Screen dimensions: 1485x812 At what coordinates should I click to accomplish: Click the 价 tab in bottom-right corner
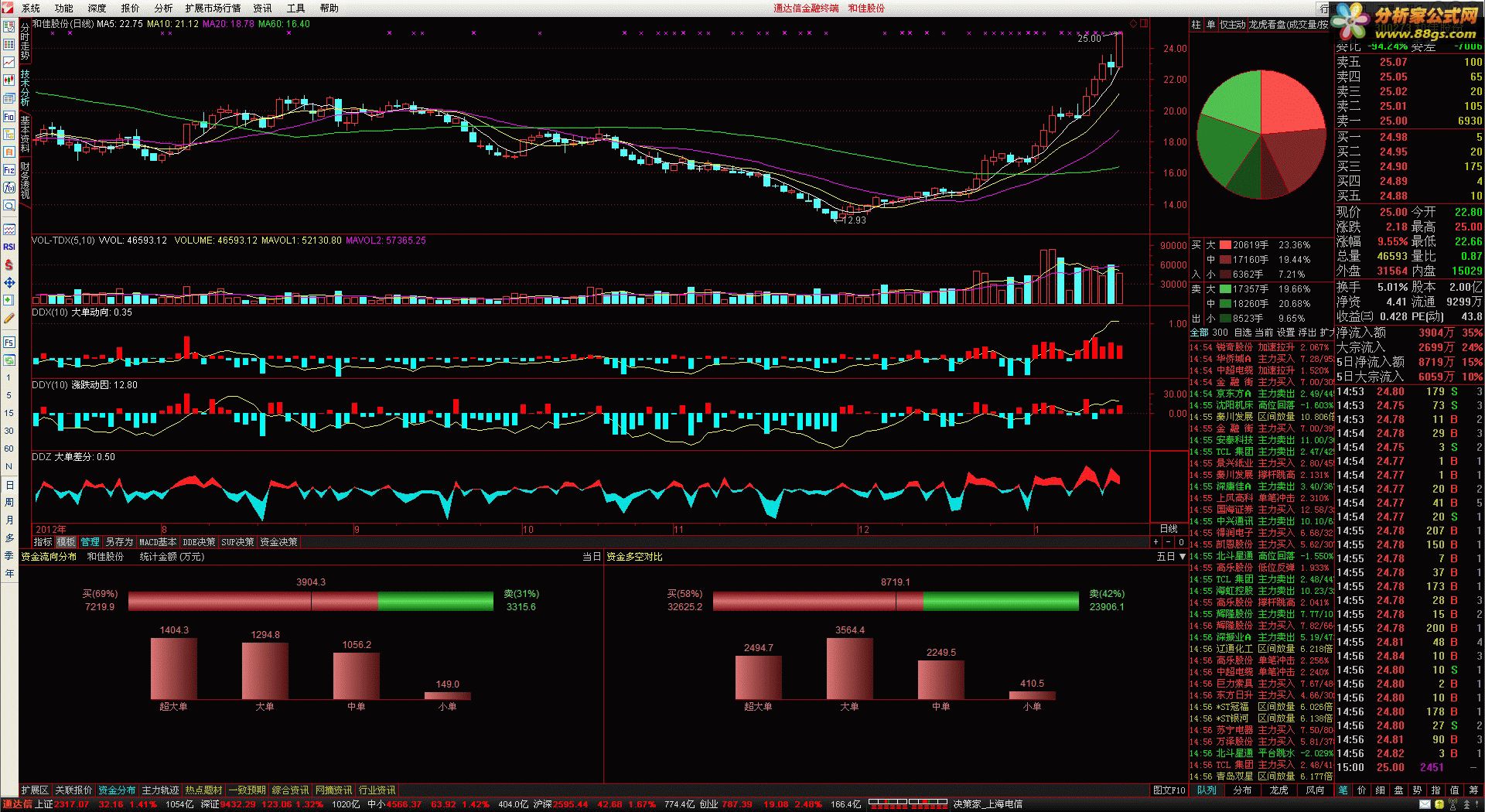(x=1362, y=790)
